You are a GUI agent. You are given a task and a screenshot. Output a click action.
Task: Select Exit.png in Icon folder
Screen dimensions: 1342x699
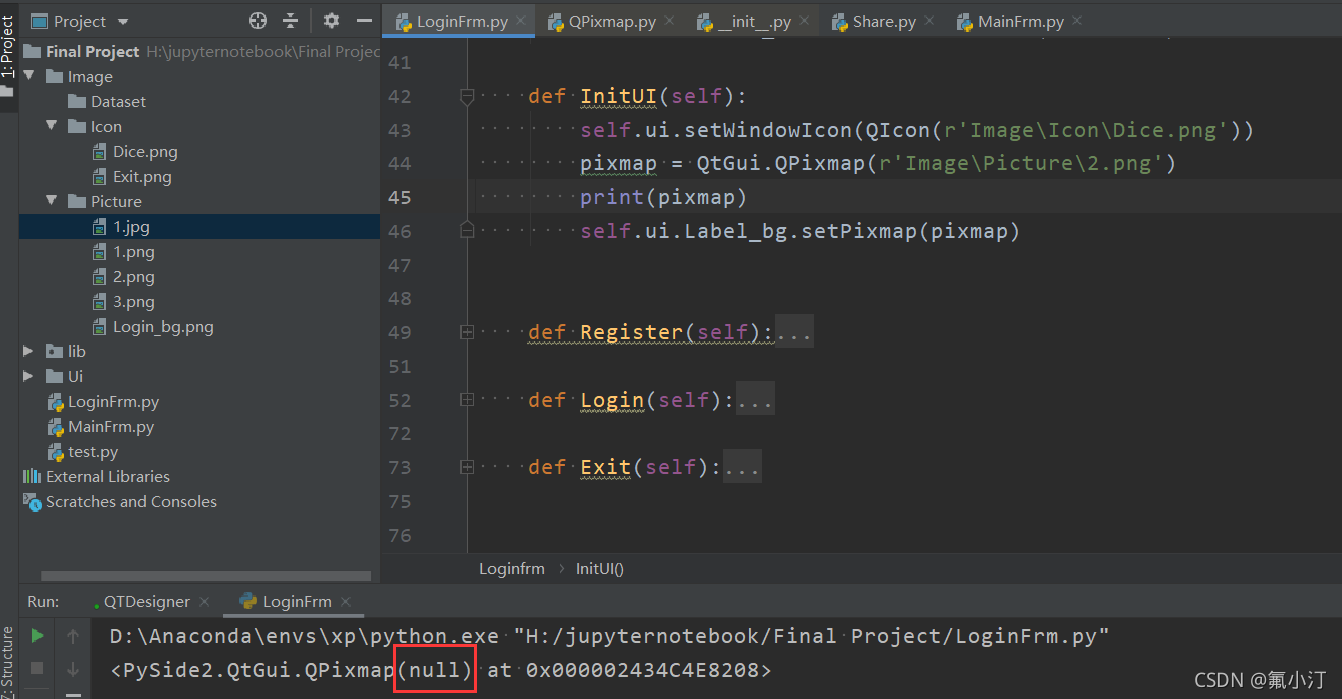pyautogui.click(x=132, y=177)
